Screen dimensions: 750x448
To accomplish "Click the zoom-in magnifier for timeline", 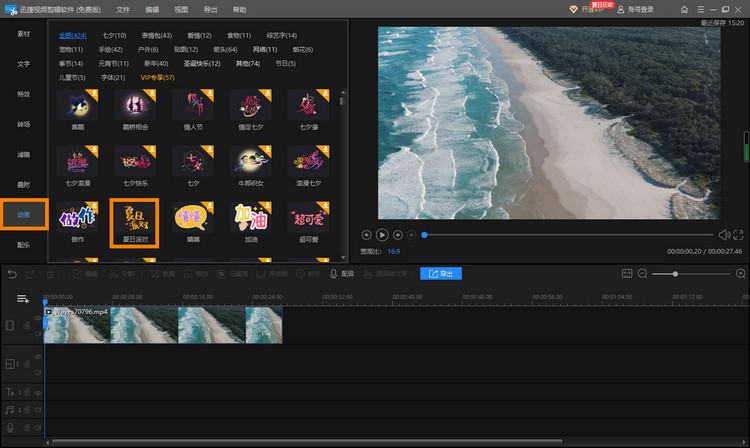I will [x=740, y=273].
